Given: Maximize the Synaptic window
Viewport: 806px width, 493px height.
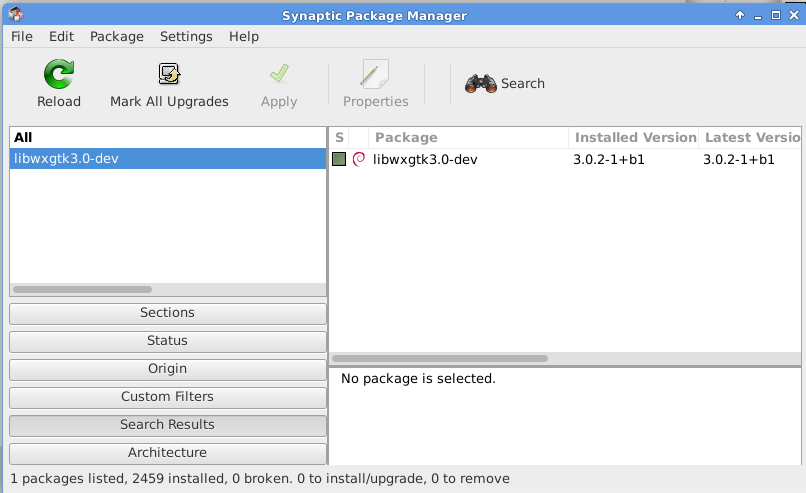Looking at the screenshot, I should click(x=776, y=15).
